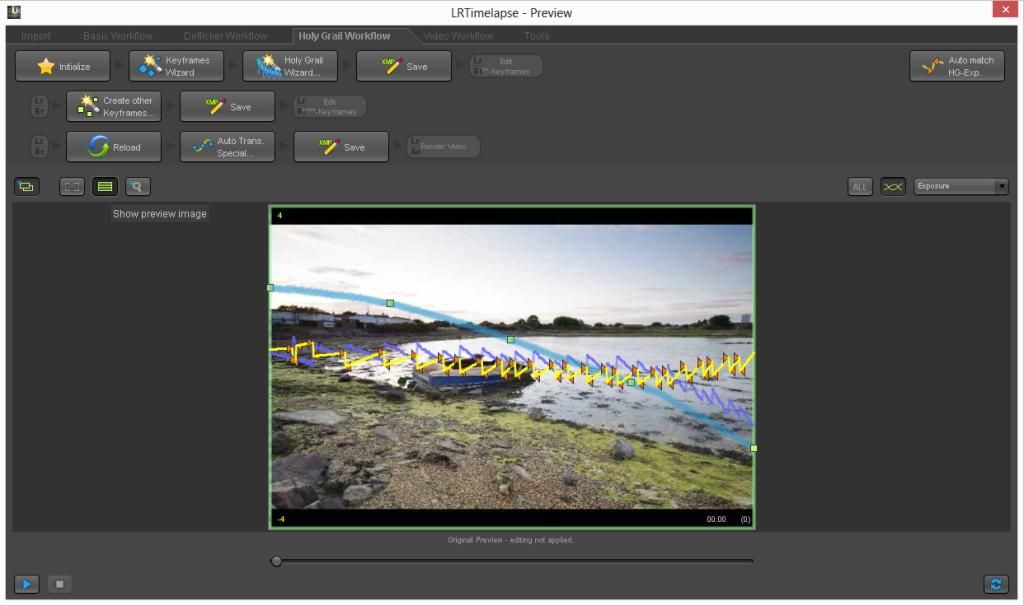This screenshot has width=1024, height=606.
Task: Click the preview timeline slider track
Action: pyautogui.click(x=513, y=561)
